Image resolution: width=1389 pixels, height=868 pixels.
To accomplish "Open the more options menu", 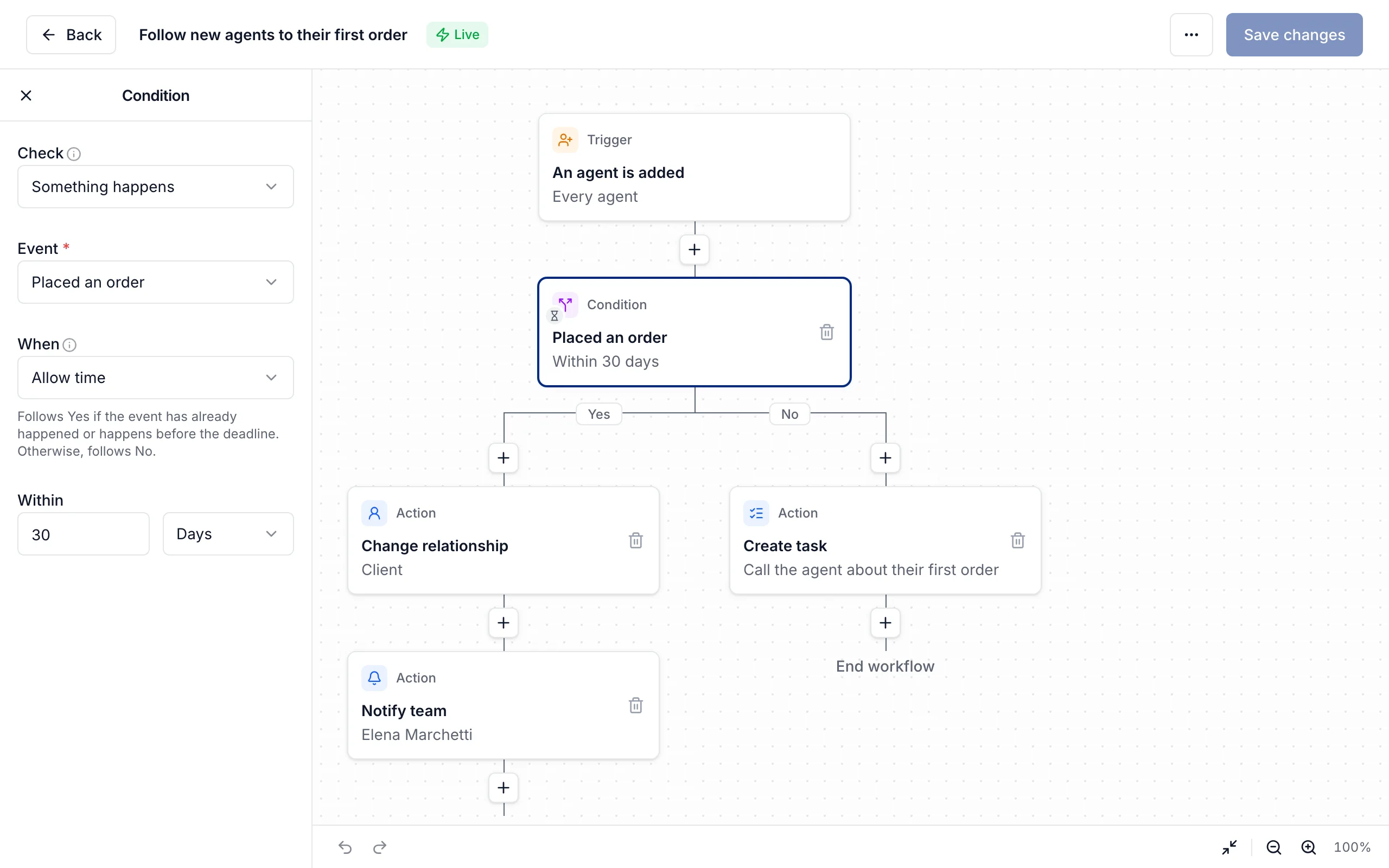I will [x=1191, y=34].
